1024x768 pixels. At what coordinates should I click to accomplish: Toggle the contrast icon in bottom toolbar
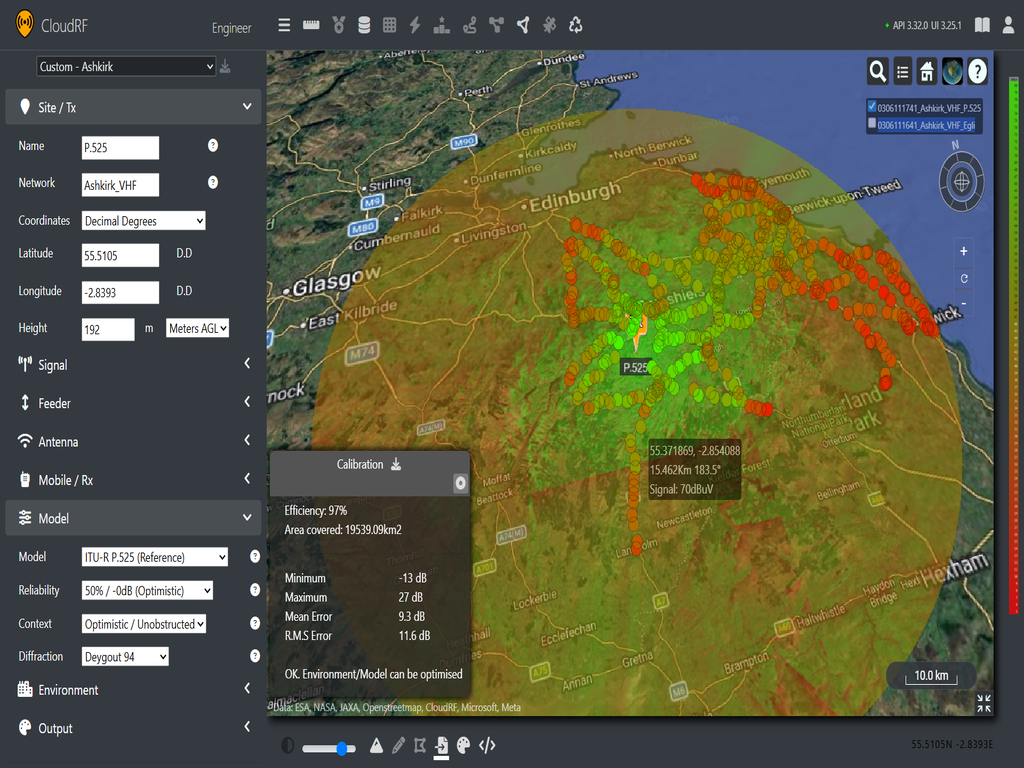point(288,746)
